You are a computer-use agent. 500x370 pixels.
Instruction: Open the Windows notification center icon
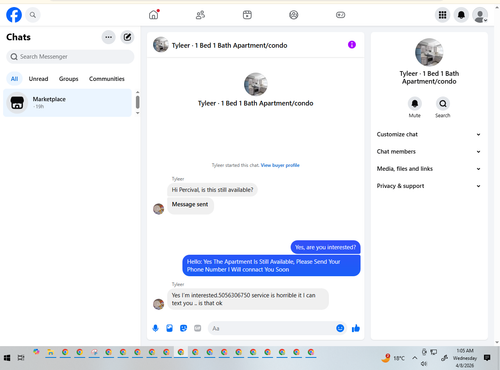click(487, 358)
